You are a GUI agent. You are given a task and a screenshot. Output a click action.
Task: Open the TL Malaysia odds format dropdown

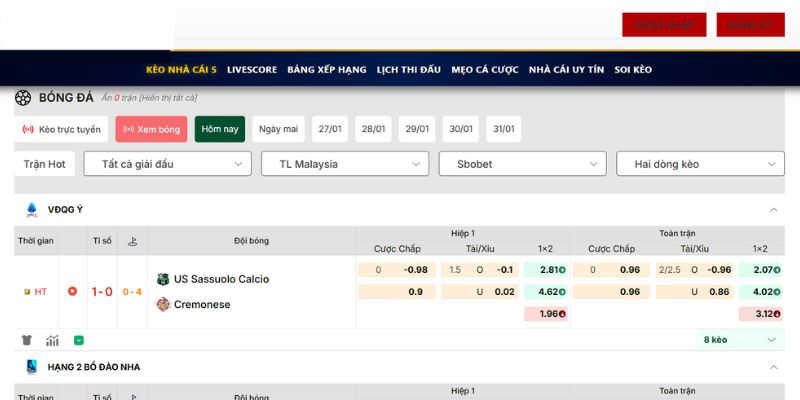pyautogui.click(x=345, y=164)
